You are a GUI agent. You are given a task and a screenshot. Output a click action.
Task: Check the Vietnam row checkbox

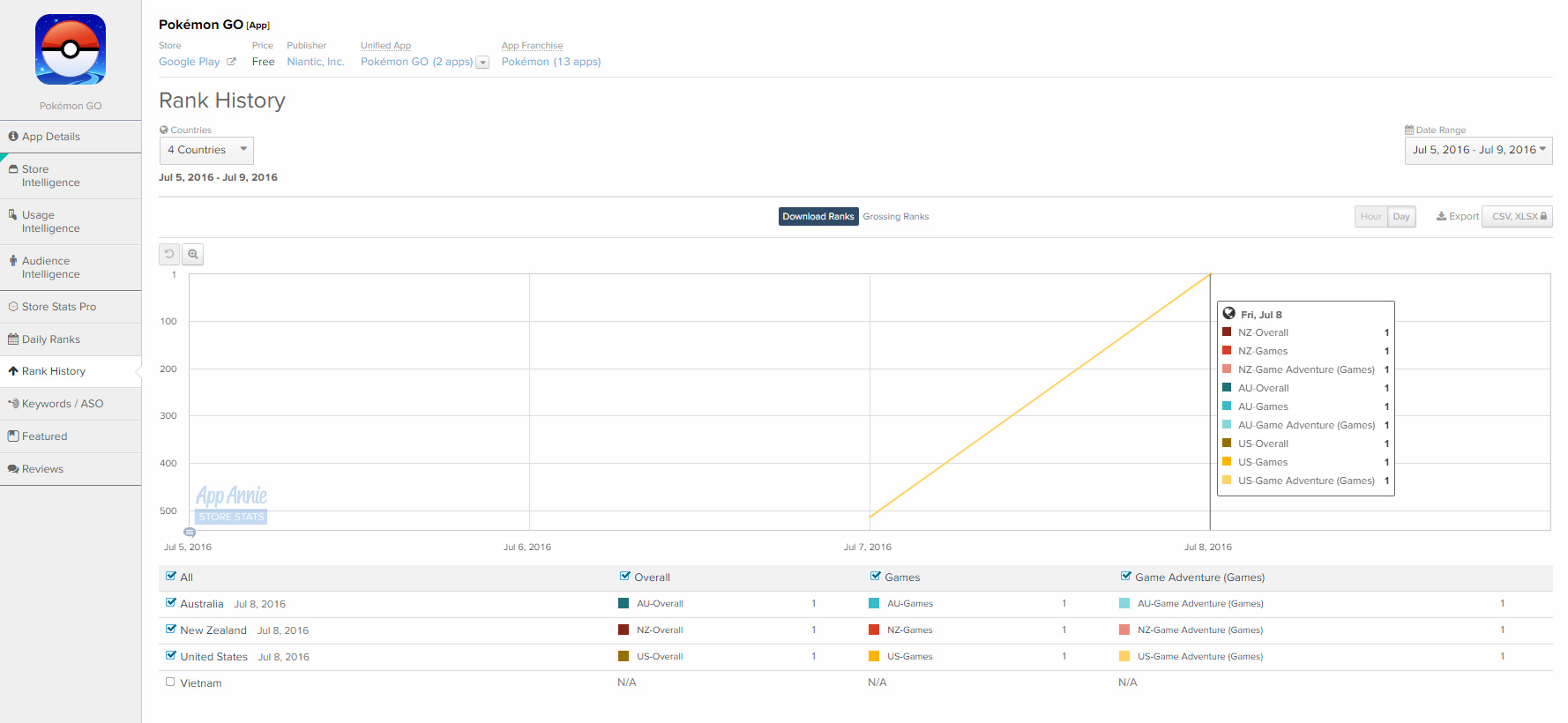[x=170, y=682]
